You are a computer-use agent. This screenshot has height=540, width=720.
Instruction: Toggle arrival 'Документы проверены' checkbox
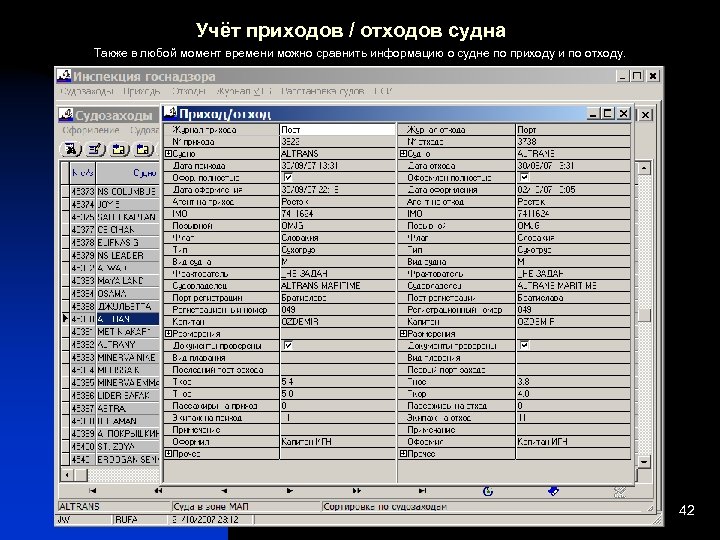click(288, 345)
